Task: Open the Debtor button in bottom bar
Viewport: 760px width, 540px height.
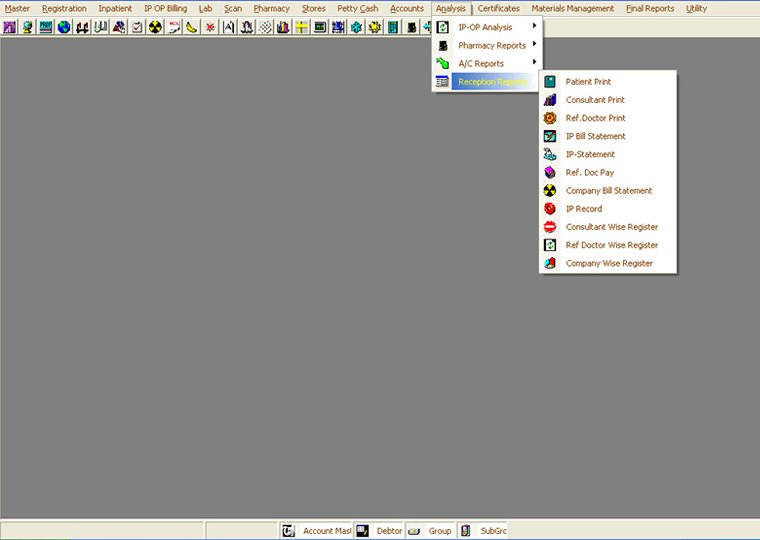Action: point(379,531)
